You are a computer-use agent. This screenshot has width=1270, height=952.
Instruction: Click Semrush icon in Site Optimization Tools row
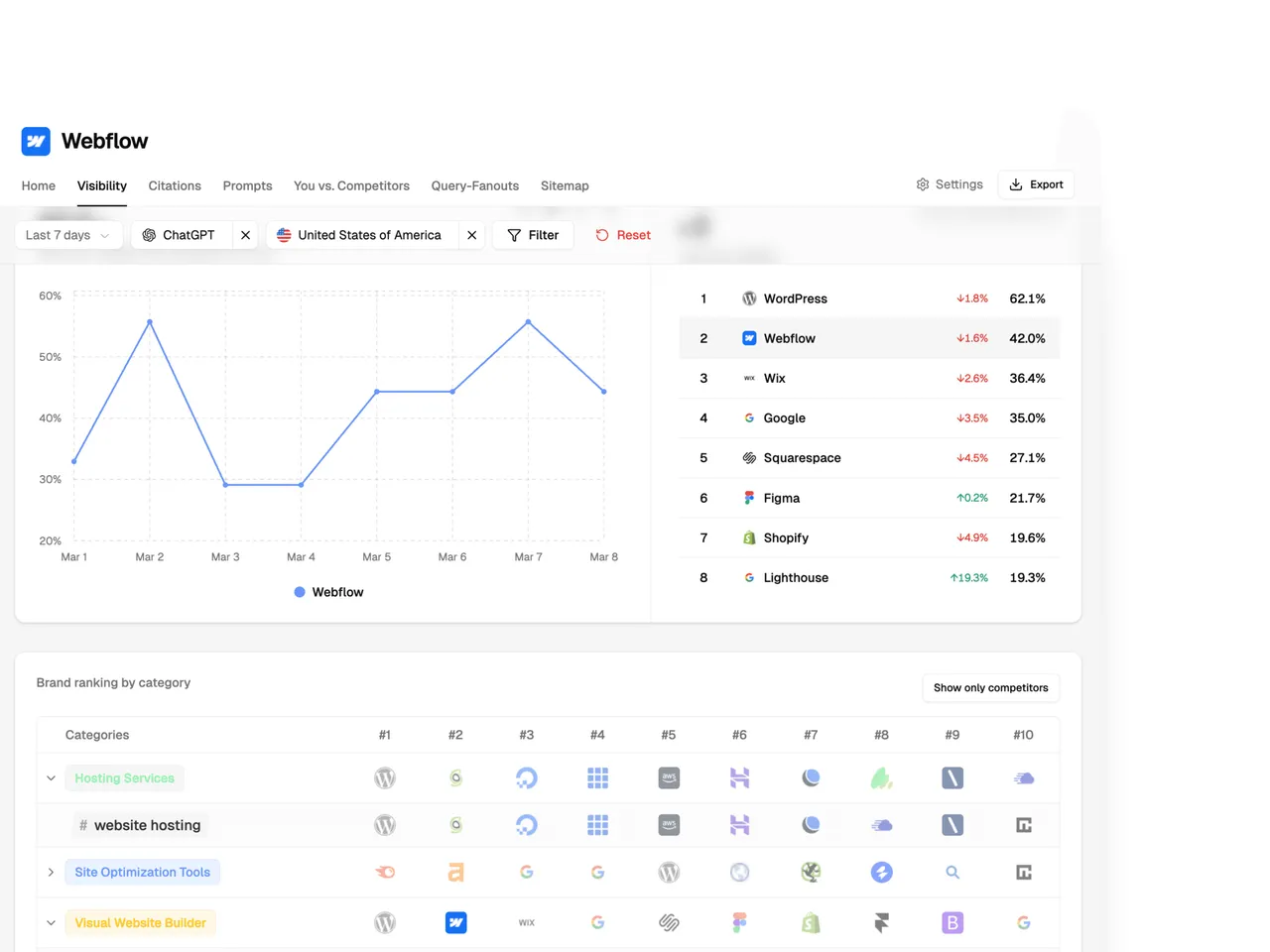[x=385, y=873]
